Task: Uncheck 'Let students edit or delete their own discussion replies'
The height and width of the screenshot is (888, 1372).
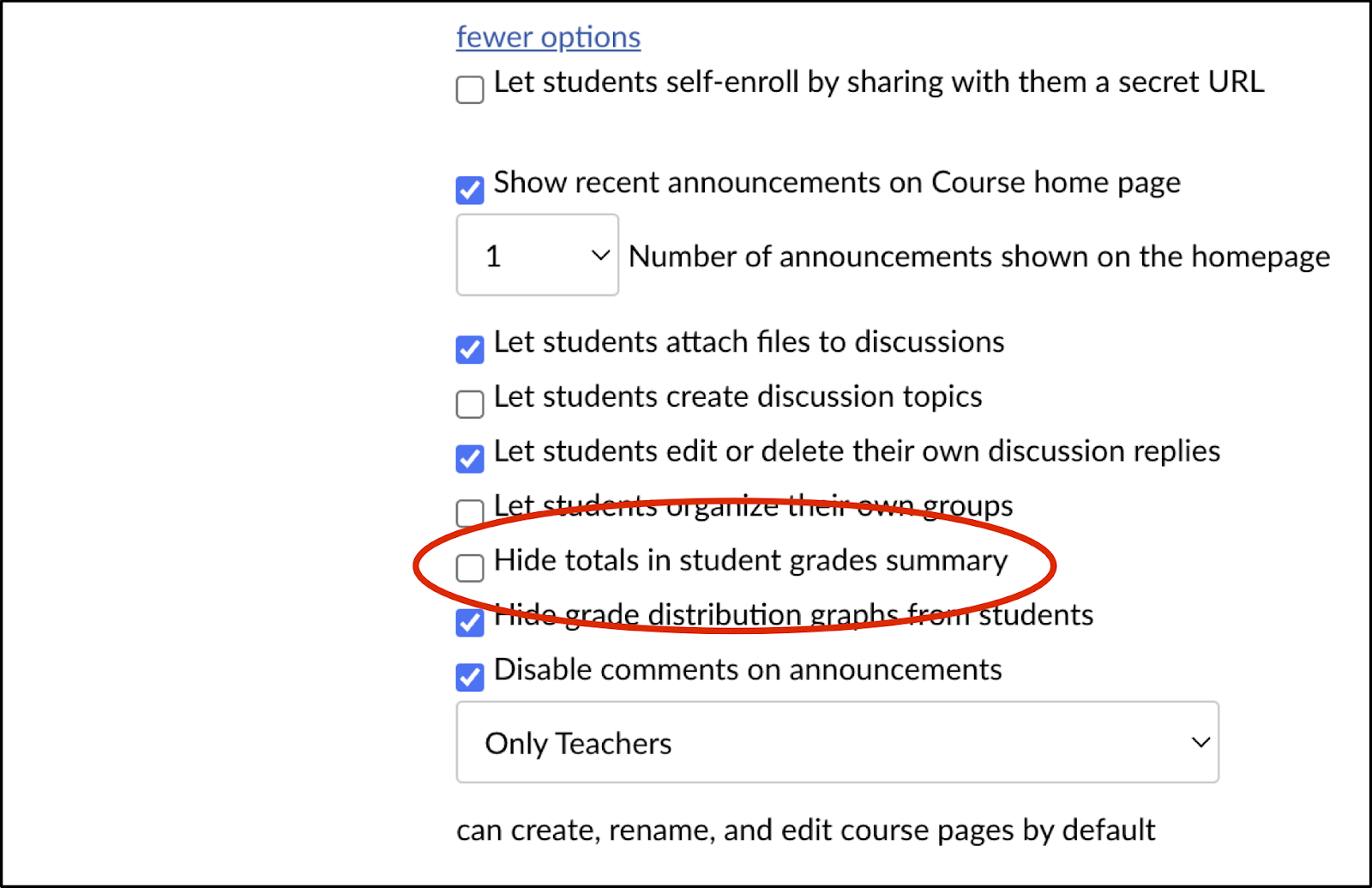Action: pos(469,459)
